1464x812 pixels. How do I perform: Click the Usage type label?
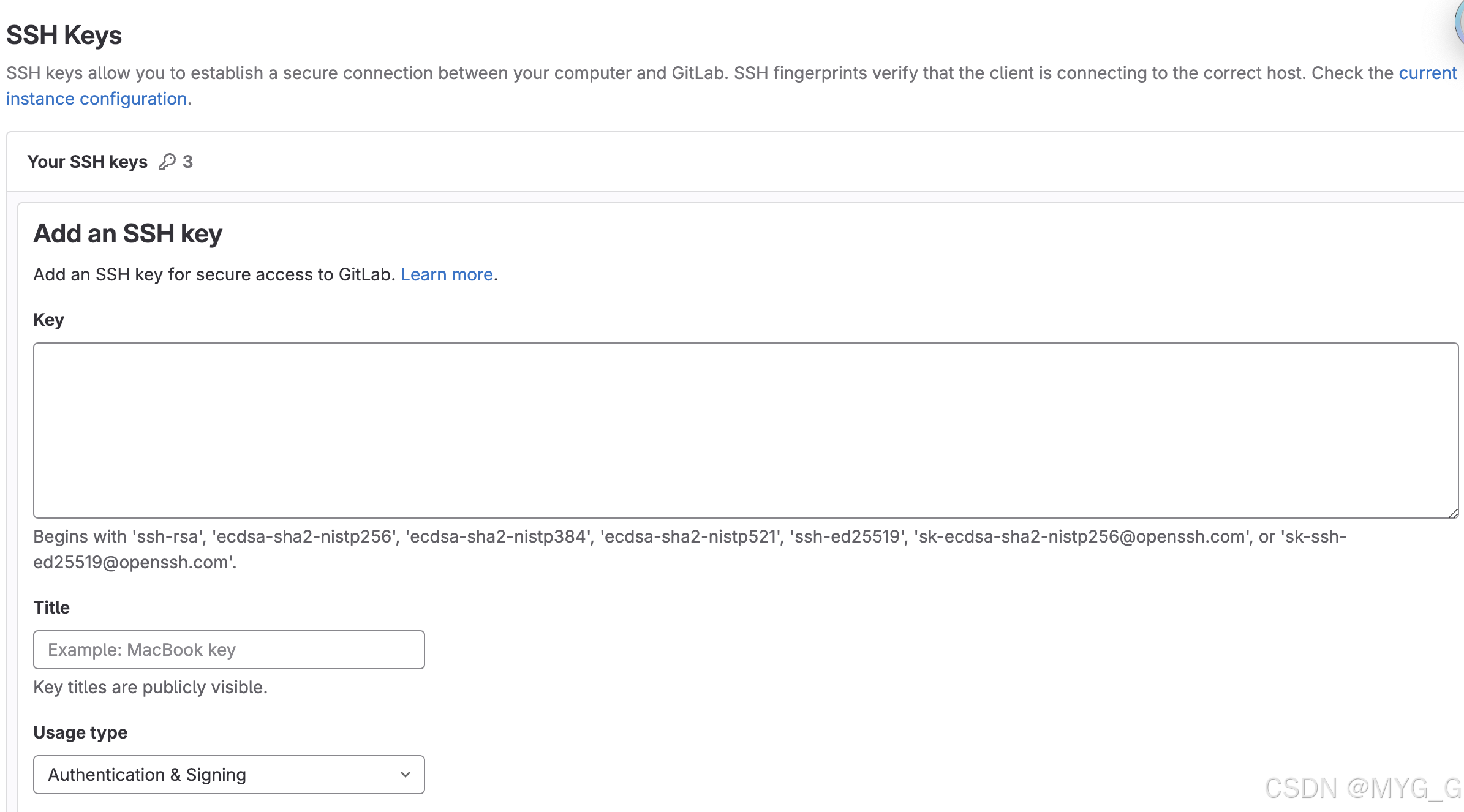click(80, 732)
